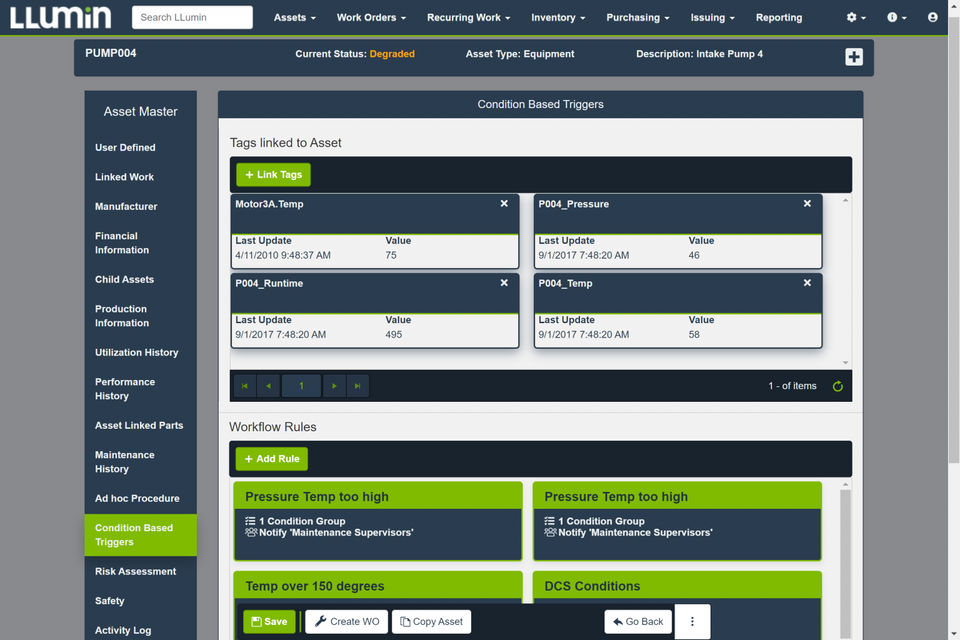Screen dimensions: 960x640
Task: Click the Create WO button
Action: tap(347, 622)
